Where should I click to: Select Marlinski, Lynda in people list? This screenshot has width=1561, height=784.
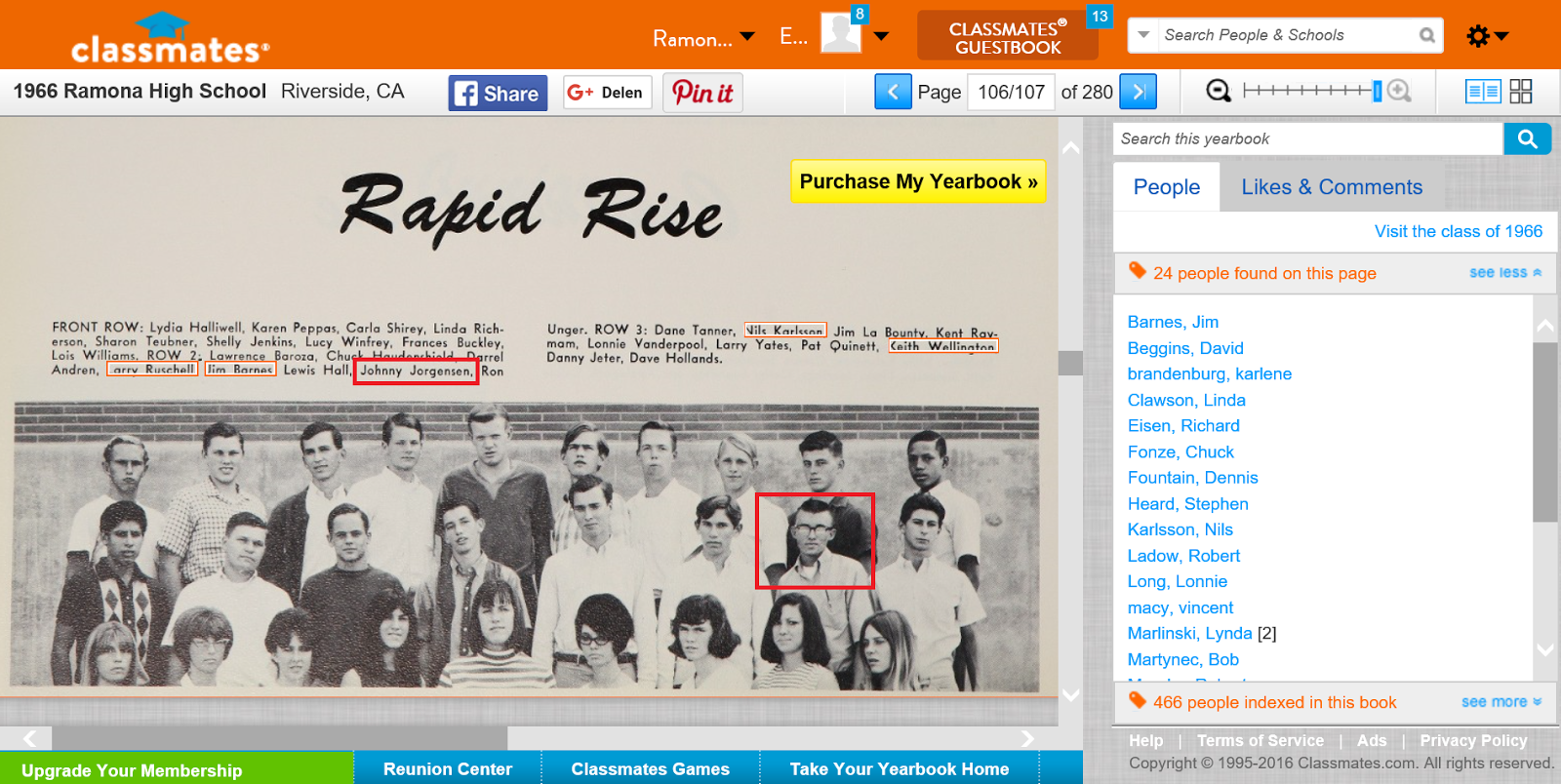1190,634
